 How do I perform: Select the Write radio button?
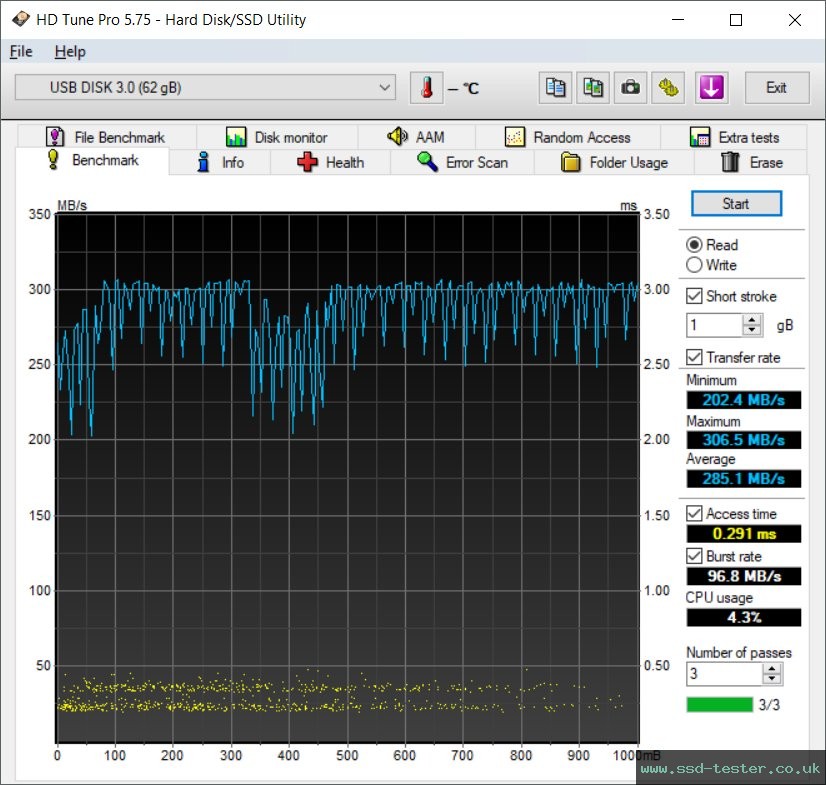pos(694,265)
